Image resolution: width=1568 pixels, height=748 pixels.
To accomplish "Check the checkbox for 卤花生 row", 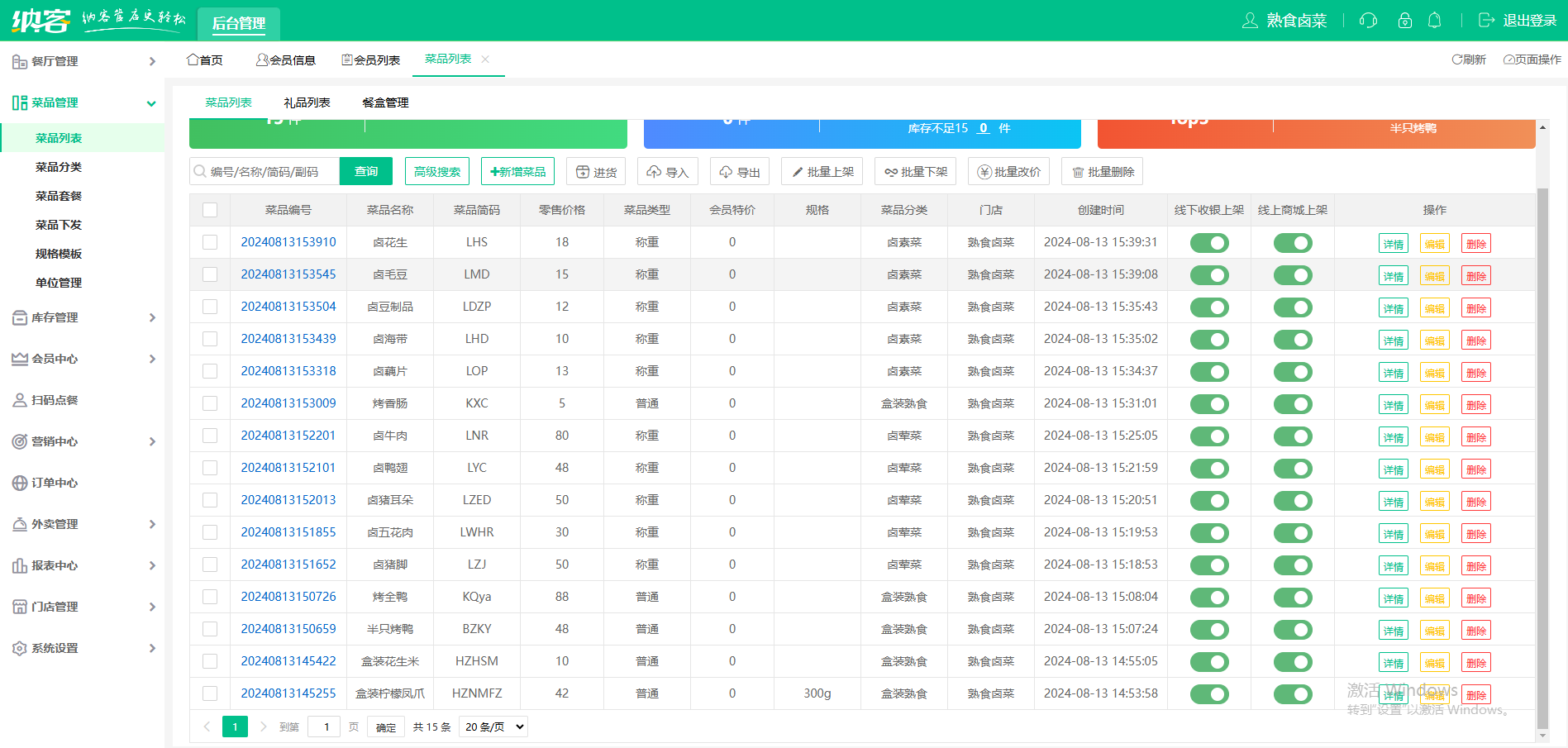I will tap(210, 242).
